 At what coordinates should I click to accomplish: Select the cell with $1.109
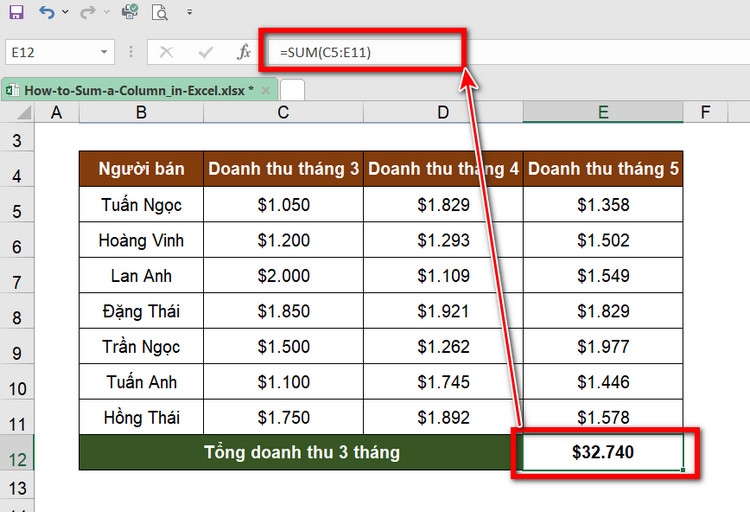[443, 275]
